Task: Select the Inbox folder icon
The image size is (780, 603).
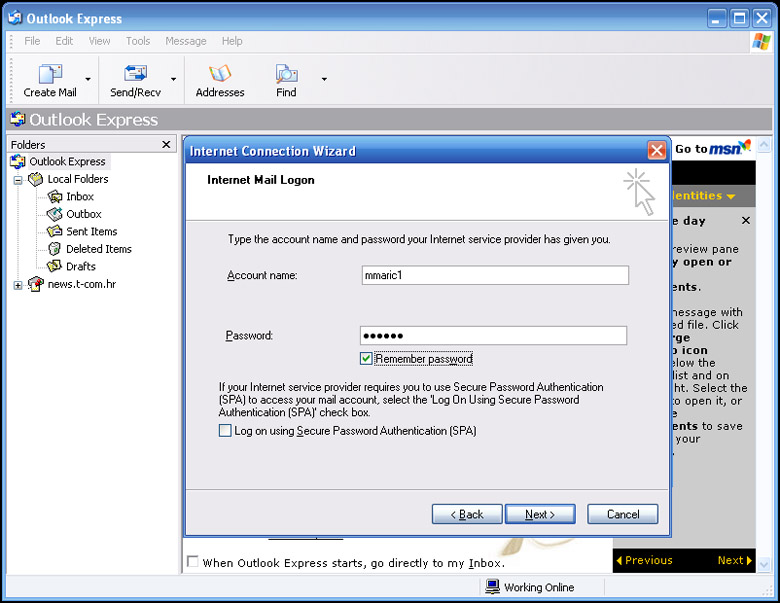Action: point(55,197)
